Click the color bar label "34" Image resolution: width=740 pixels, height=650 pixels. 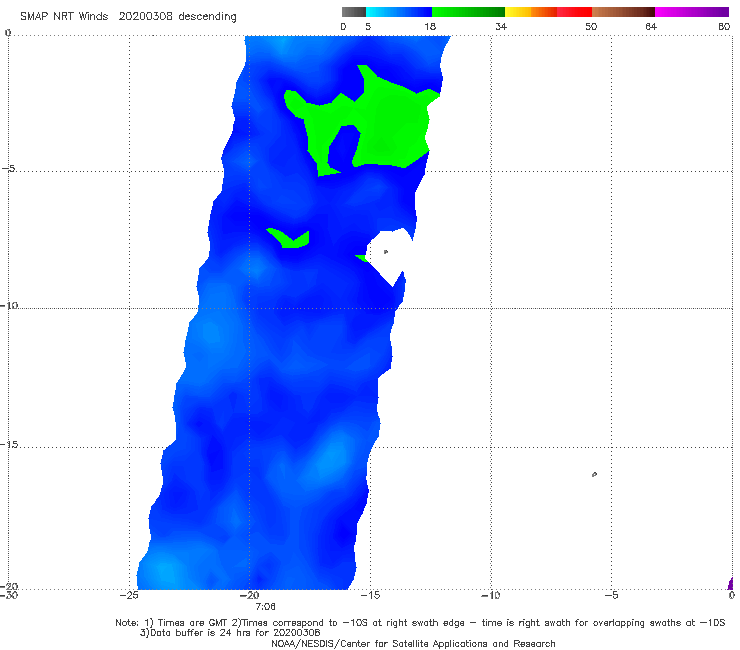501,26
